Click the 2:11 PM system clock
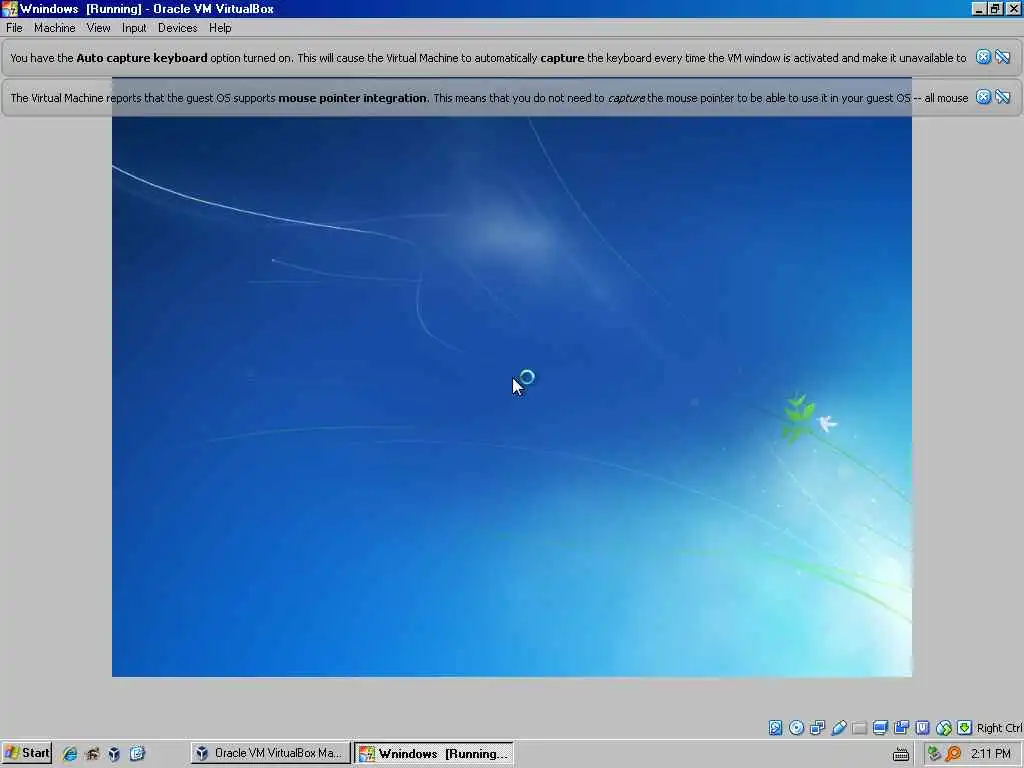1024x768 pixels. [991, 754]
